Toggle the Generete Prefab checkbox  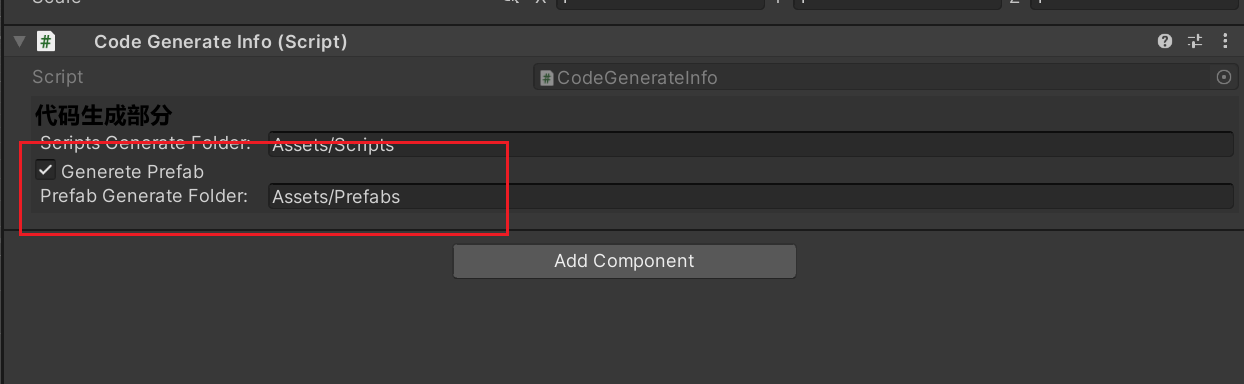point(45,170)
